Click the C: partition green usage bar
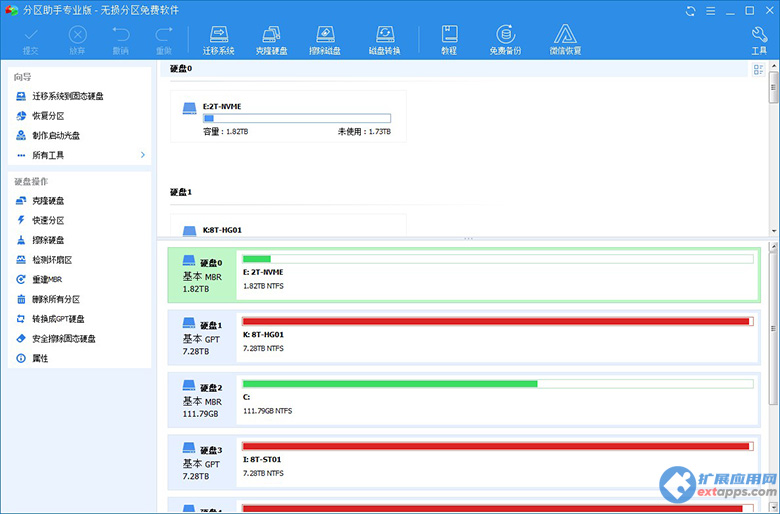The width and height of the screenshot is (780, 514). click(x=498, y=384)
